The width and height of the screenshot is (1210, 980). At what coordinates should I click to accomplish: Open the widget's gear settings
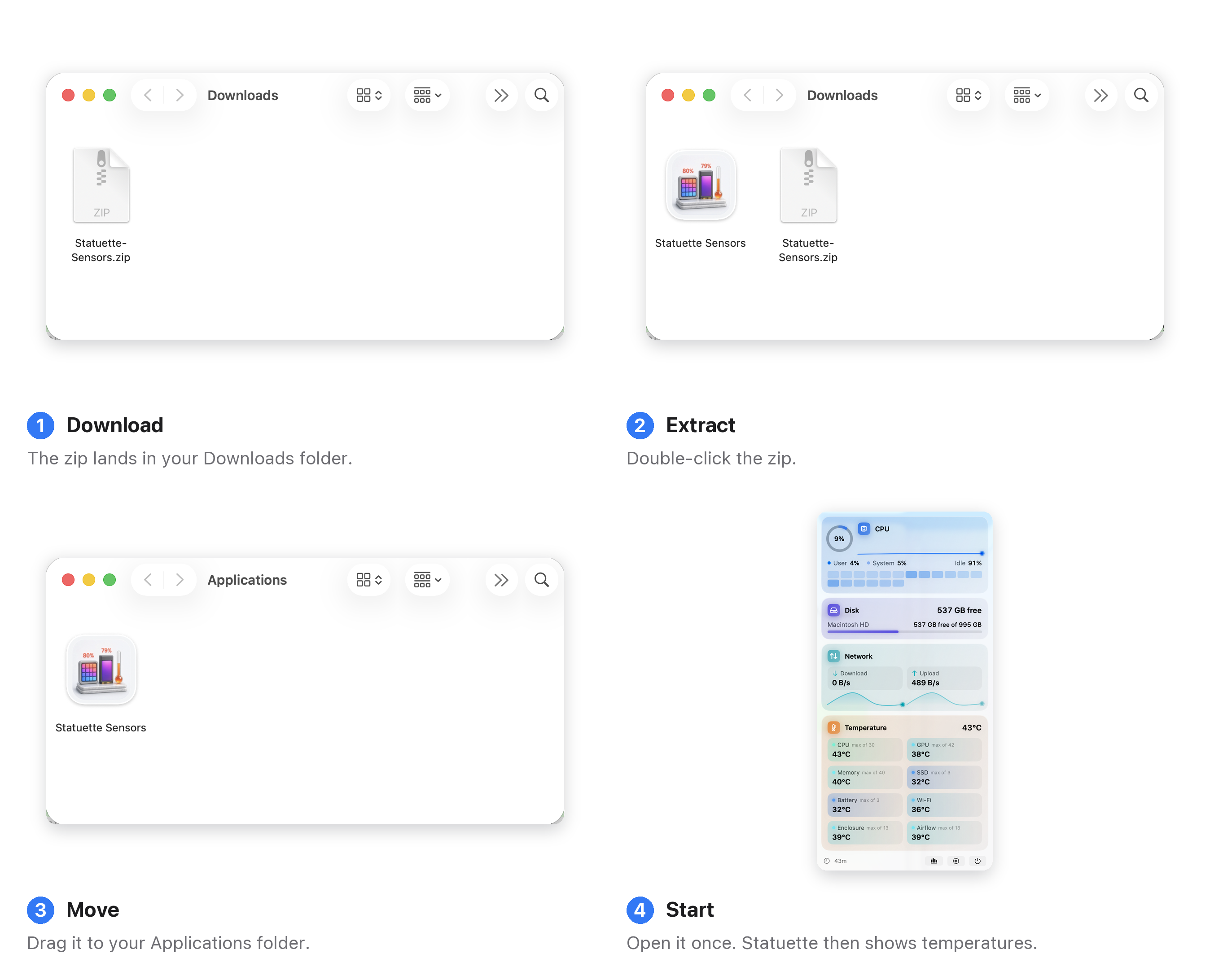956,860
